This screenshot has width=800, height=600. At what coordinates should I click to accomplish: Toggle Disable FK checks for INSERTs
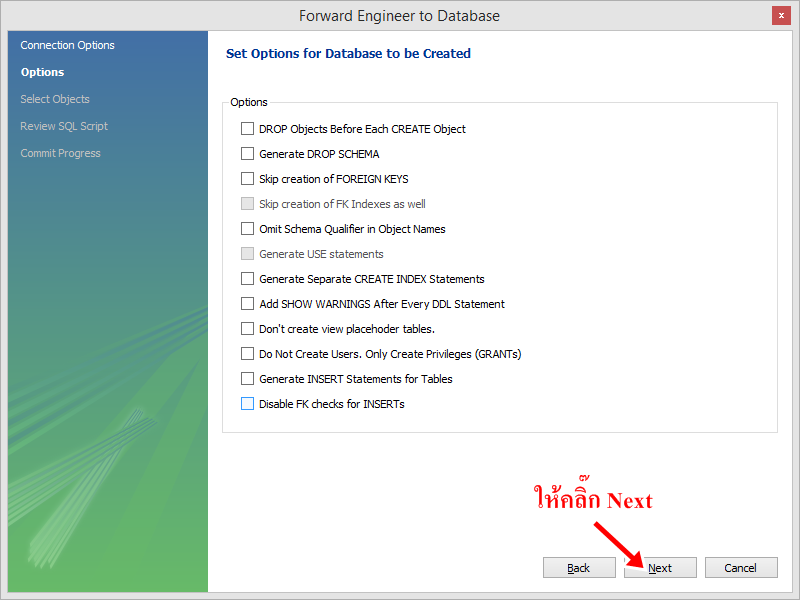coord(247,404)
